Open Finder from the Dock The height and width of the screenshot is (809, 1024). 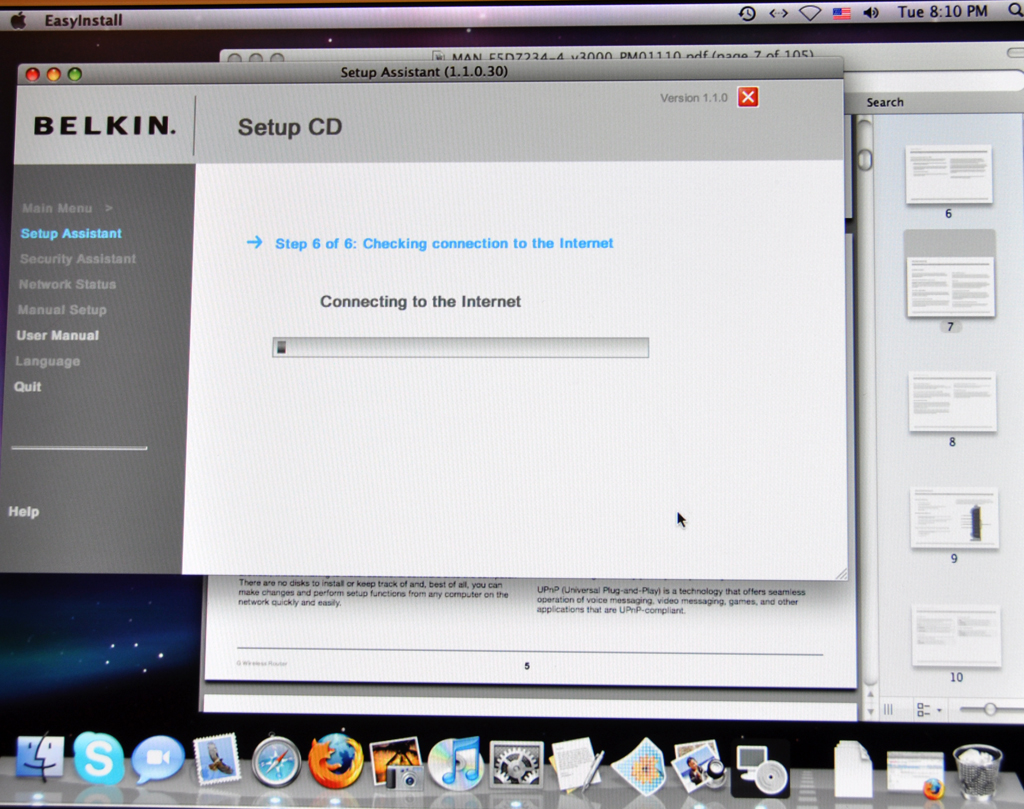(40, 757)
